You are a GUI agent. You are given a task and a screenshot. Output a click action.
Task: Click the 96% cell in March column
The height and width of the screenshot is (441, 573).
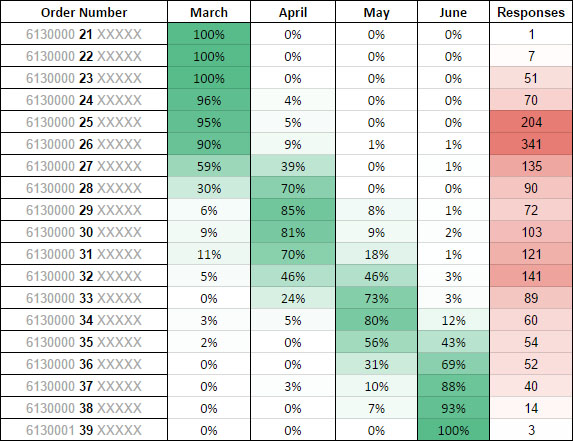(x=209, y=100)
